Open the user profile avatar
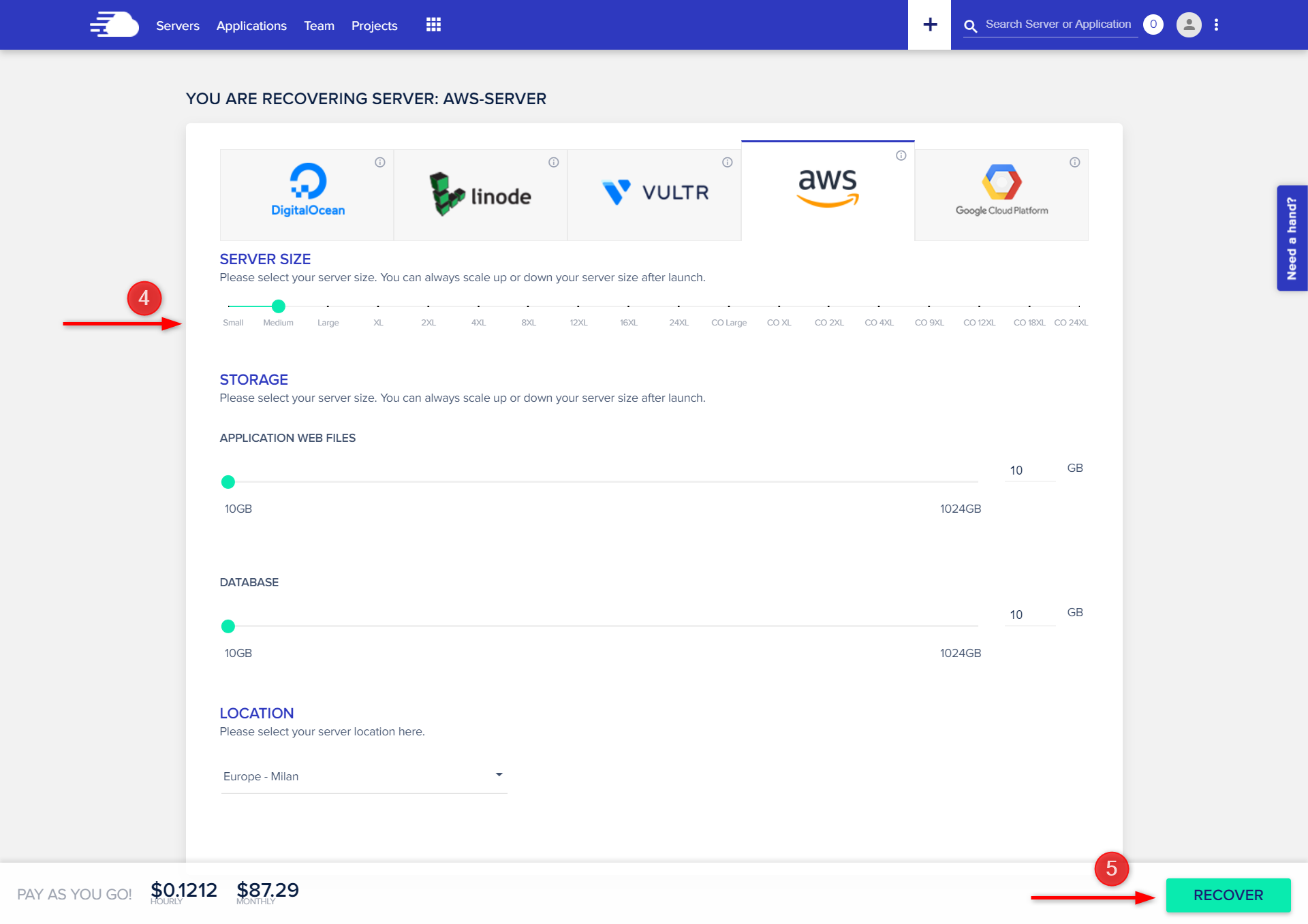 pos(1188,25)
